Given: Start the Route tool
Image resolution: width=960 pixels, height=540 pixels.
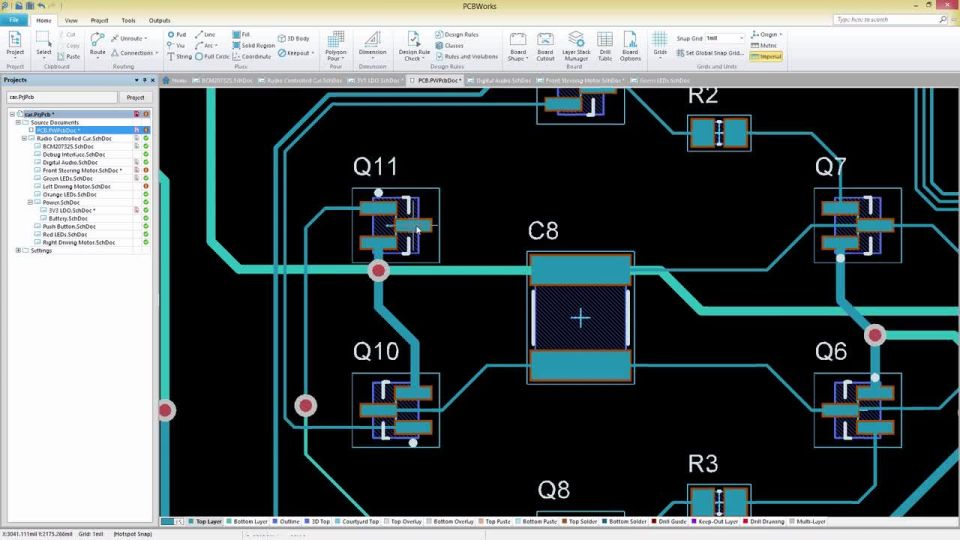Looking at the screenshot, I should 97,44.
